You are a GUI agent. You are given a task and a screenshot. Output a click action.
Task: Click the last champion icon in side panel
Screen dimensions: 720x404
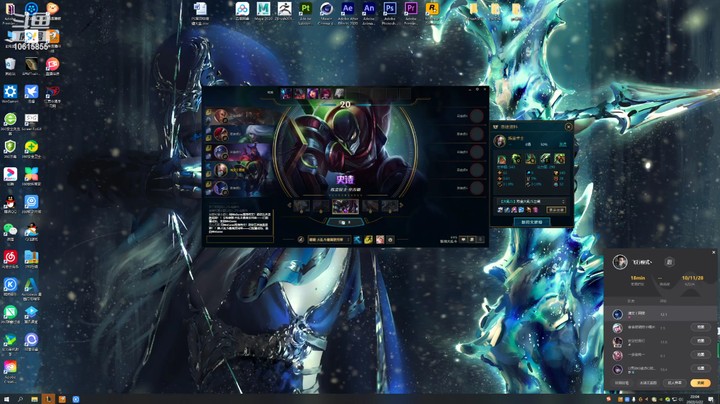[559, 159]
